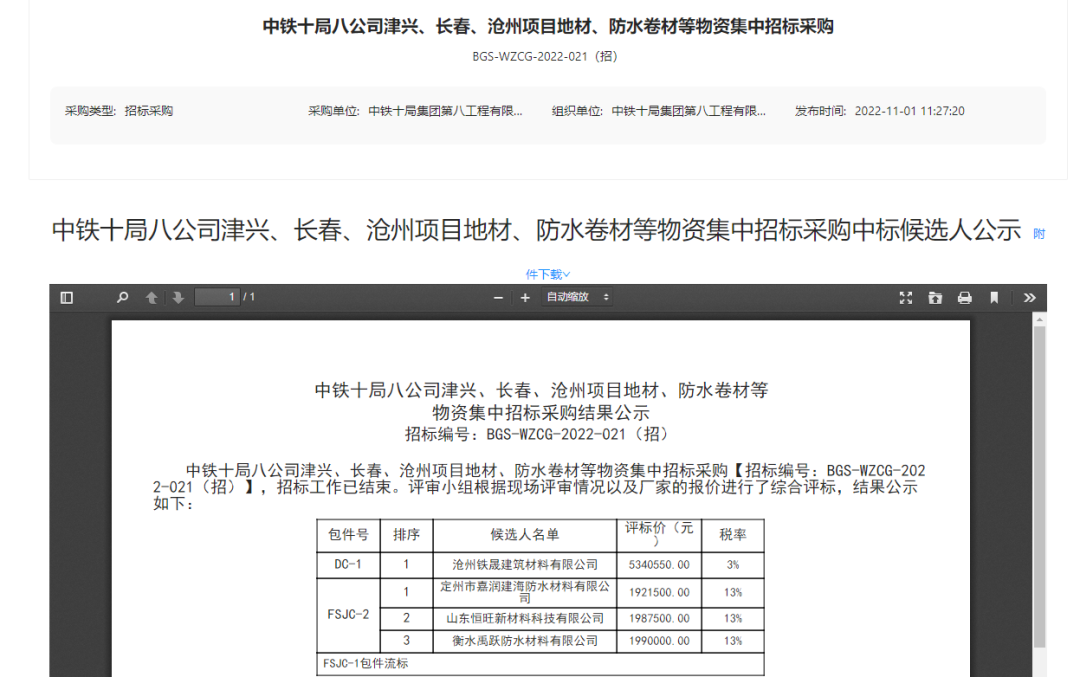The width and height of the screenshot is (1080, 677).
Task: Go to next page in PDF
Action: coord(178,297)
